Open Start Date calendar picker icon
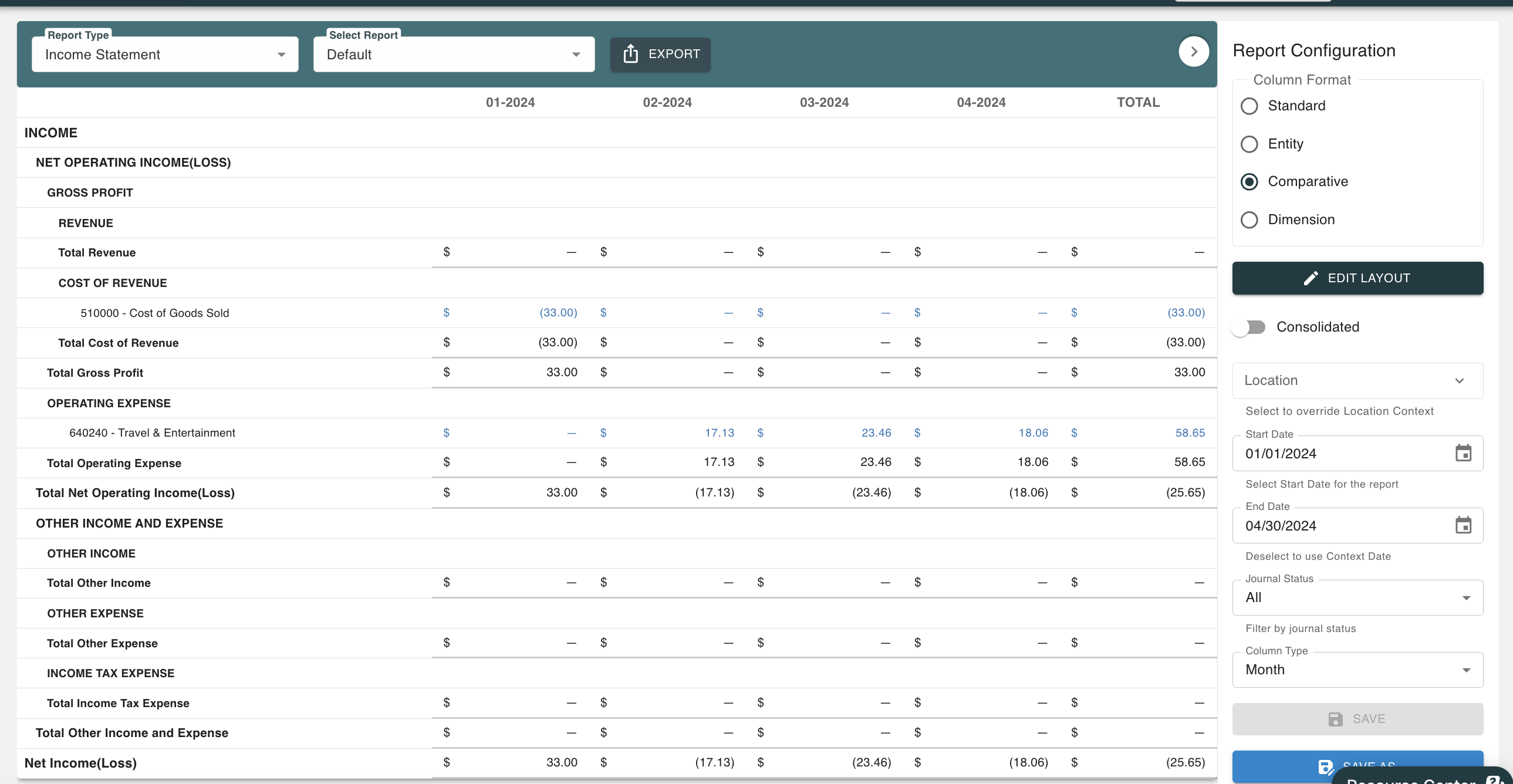This screenshot has width=1513, height=784. [1463, 454]
